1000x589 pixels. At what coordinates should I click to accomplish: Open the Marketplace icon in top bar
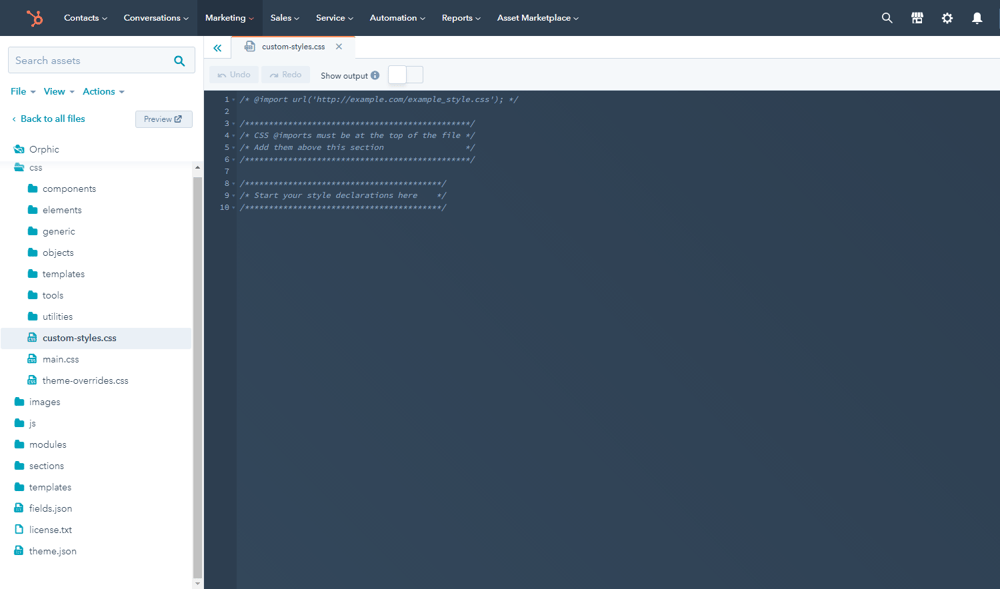917,18
